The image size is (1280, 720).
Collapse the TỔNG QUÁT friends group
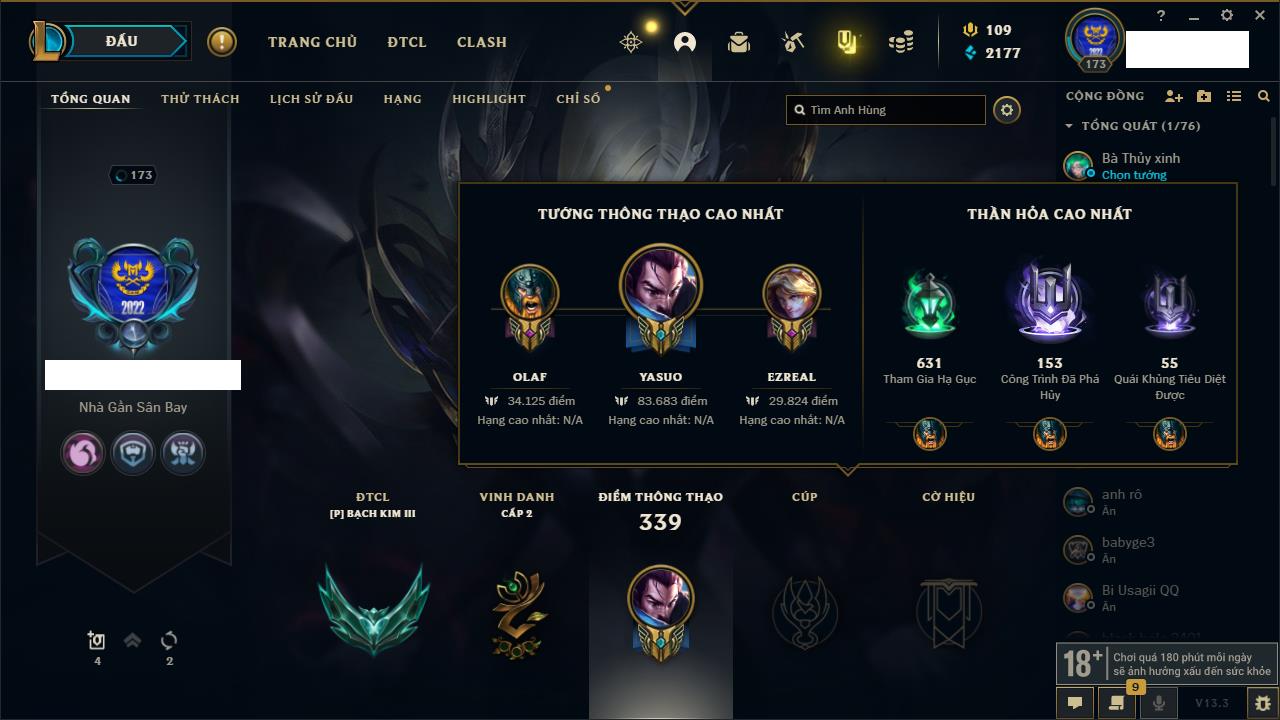[1069, 126]
